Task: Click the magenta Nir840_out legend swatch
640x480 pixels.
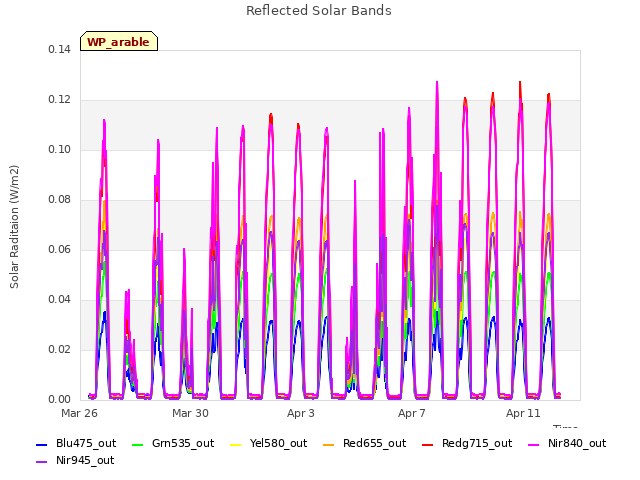Action: 534,445
